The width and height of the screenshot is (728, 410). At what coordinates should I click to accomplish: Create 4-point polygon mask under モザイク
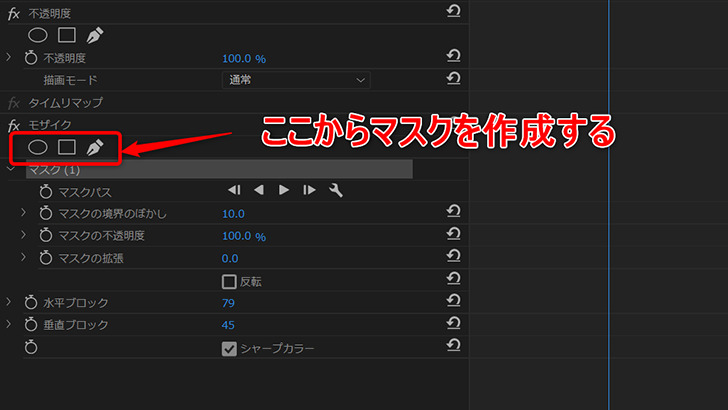tap(67, 147)
